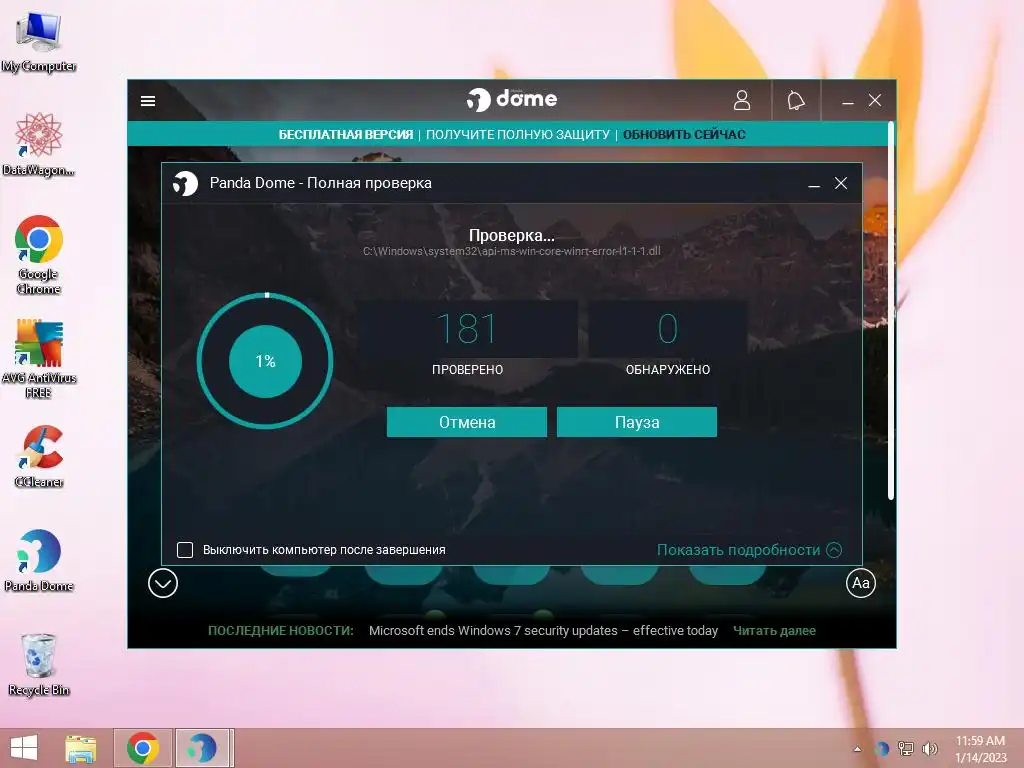Minimize the full scan dialog
The width and height of the screenshot is (1024, 768).
point(814,184)
